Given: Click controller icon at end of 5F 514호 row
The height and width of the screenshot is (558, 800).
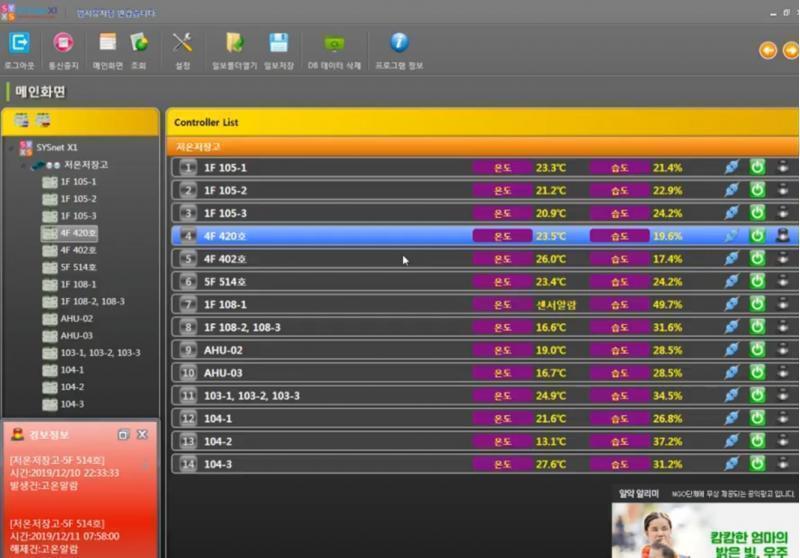Looking at the screenshot, I should coord(783,281).
